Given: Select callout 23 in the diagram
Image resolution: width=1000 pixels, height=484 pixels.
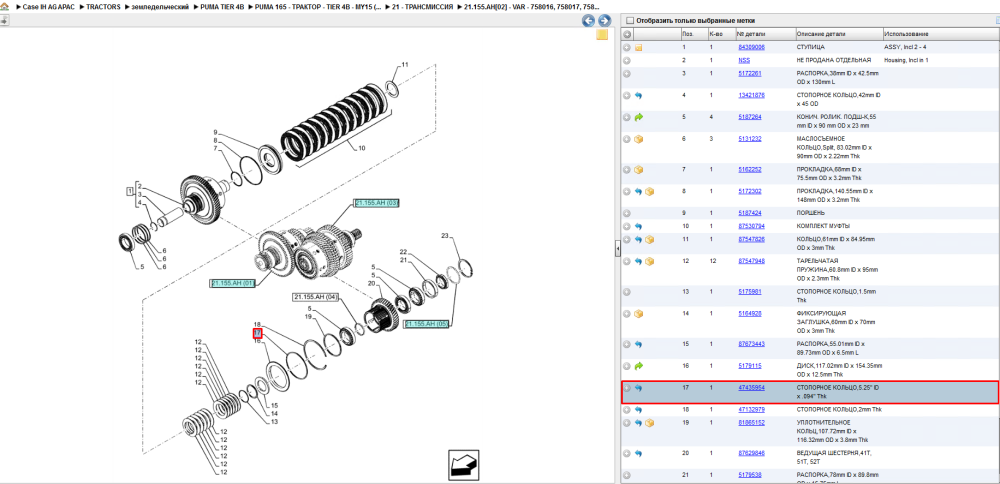Looking at the screenshot, I should pos(445,236).
